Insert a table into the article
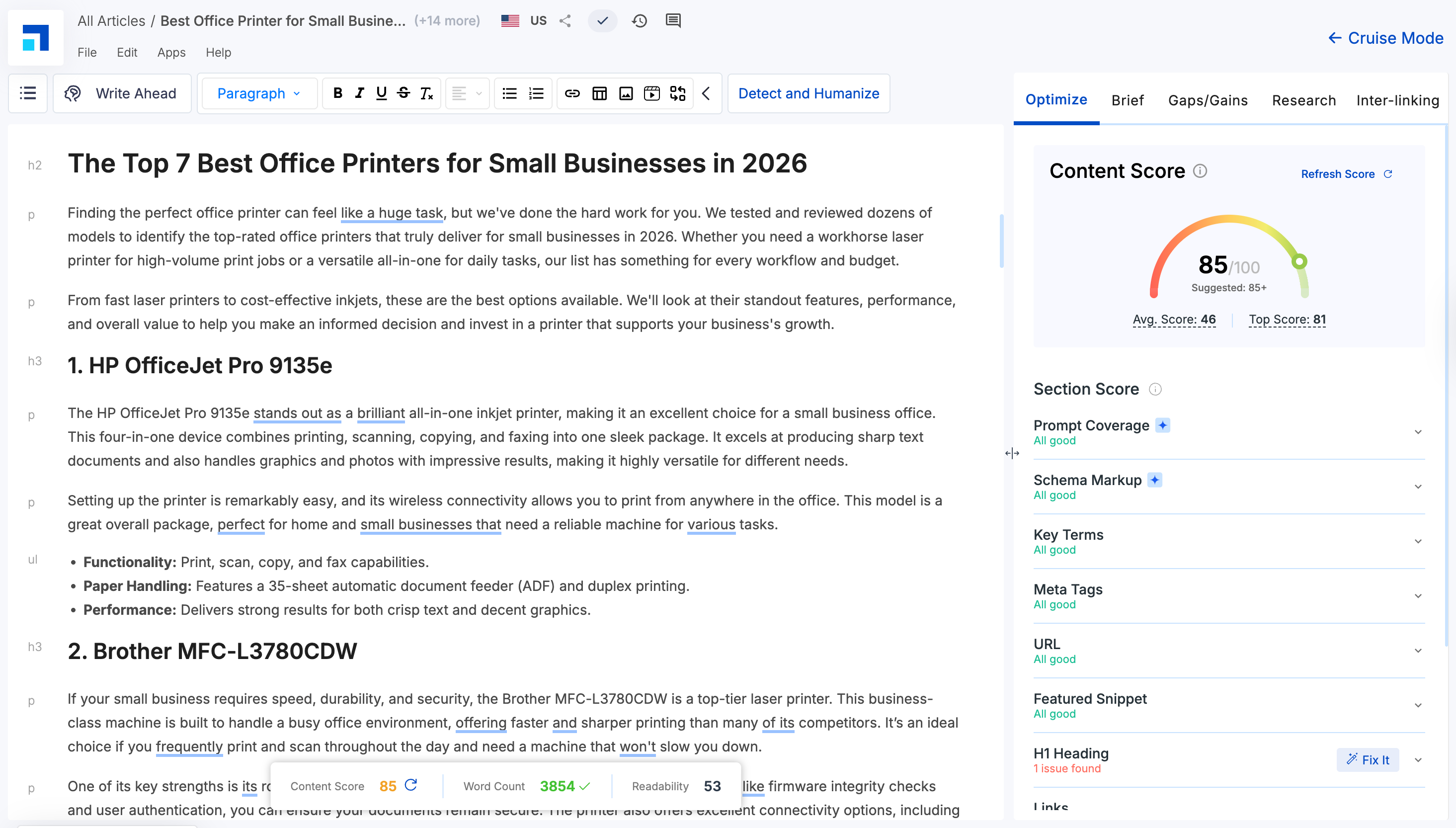 coord(599,93)
